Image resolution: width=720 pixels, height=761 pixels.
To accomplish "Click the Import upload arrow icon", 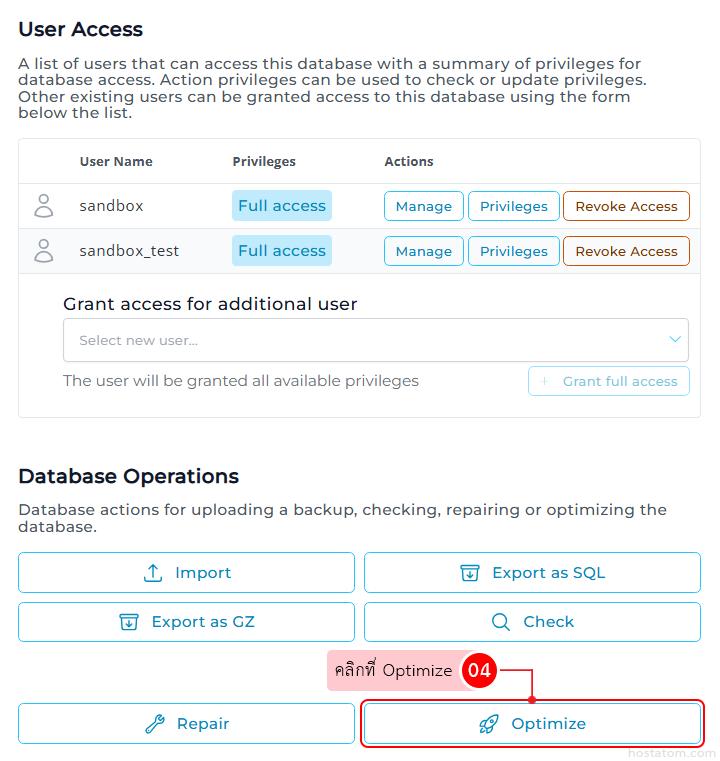I will (x=153, y=573).
